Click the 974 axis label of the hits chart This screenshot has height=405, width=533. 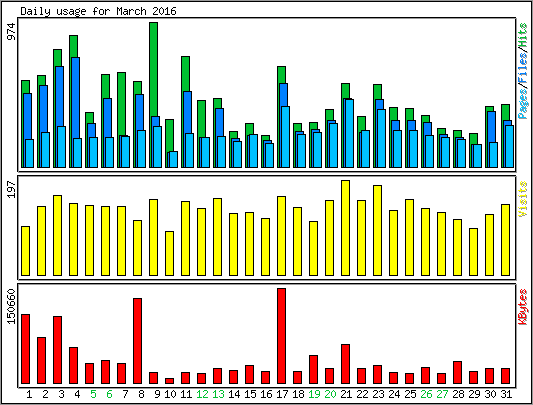click(12, 32)
